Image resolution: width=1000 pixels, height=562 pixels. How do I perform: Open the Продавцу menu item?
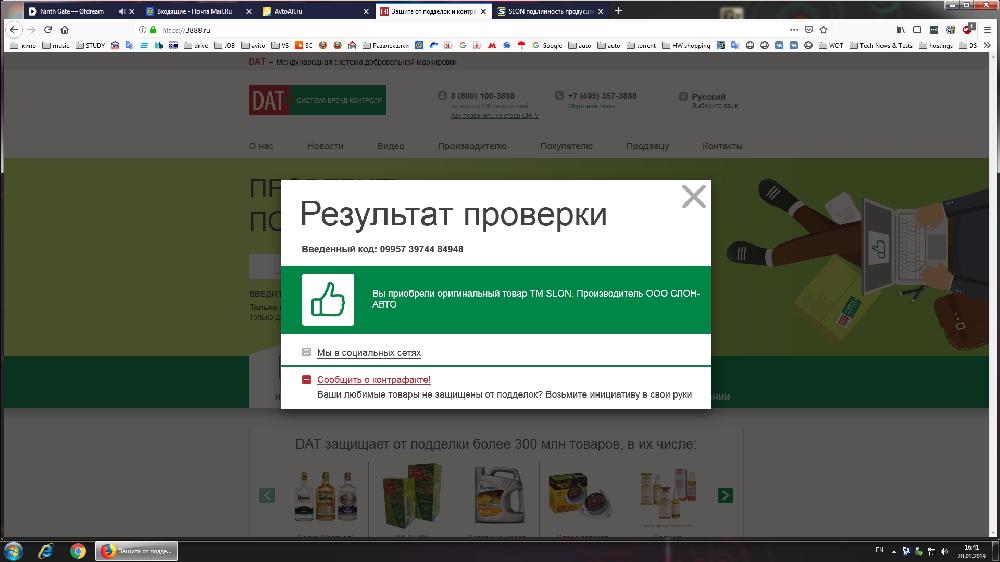647,146
